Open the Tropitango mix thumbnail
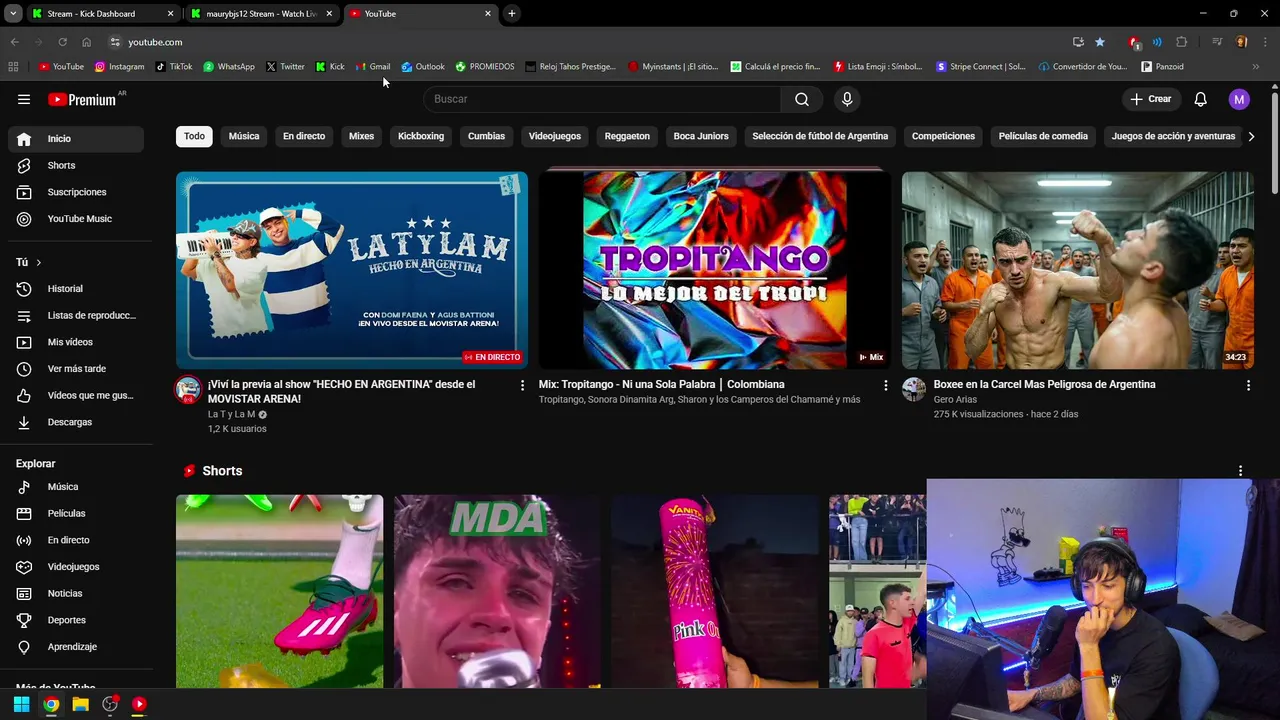This screenshot has height=720, width=1280. [715, 270]
